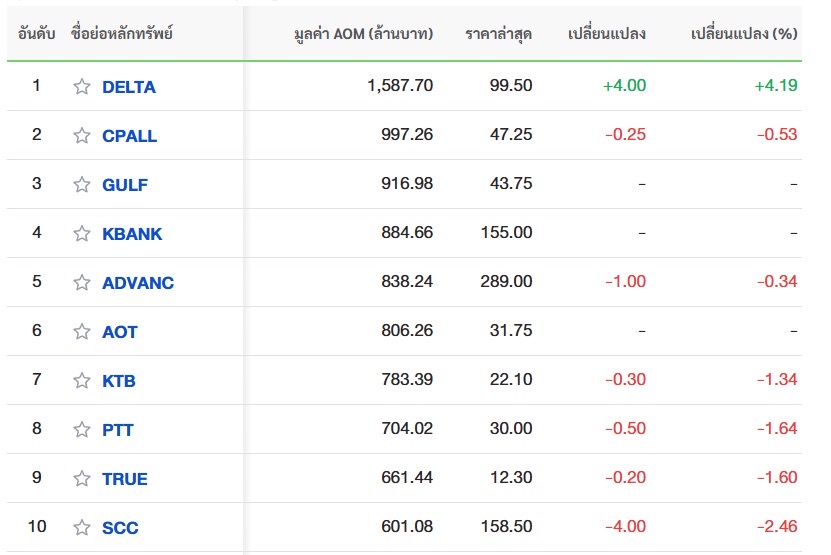The image size is (831, 555).
Task: Toggle the PTT watchlist star
Action: [82, 430]
